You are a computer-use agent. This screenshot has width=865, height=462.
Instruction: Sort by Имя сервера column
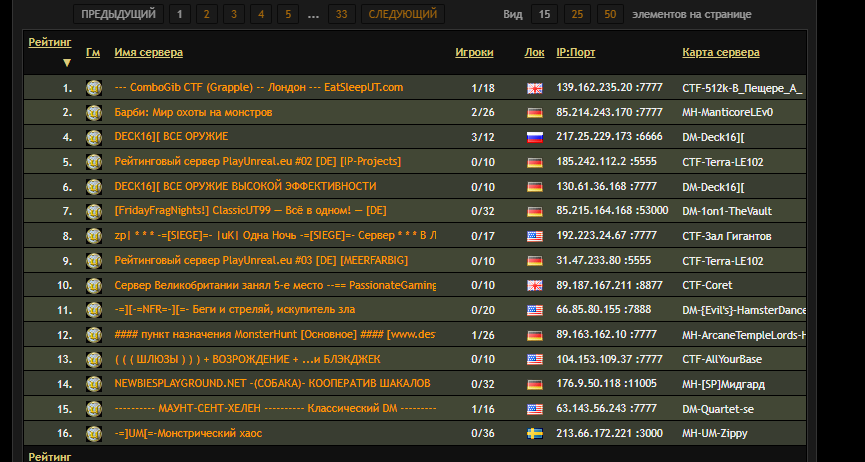(x=149, y=52)
